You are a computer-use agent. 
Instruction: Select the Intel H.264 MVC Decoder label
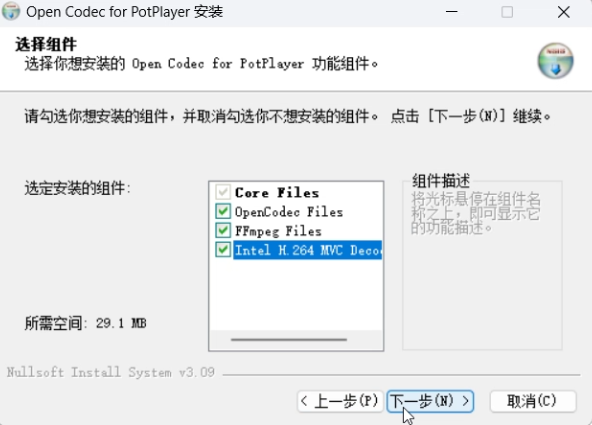tap(308, 250)
